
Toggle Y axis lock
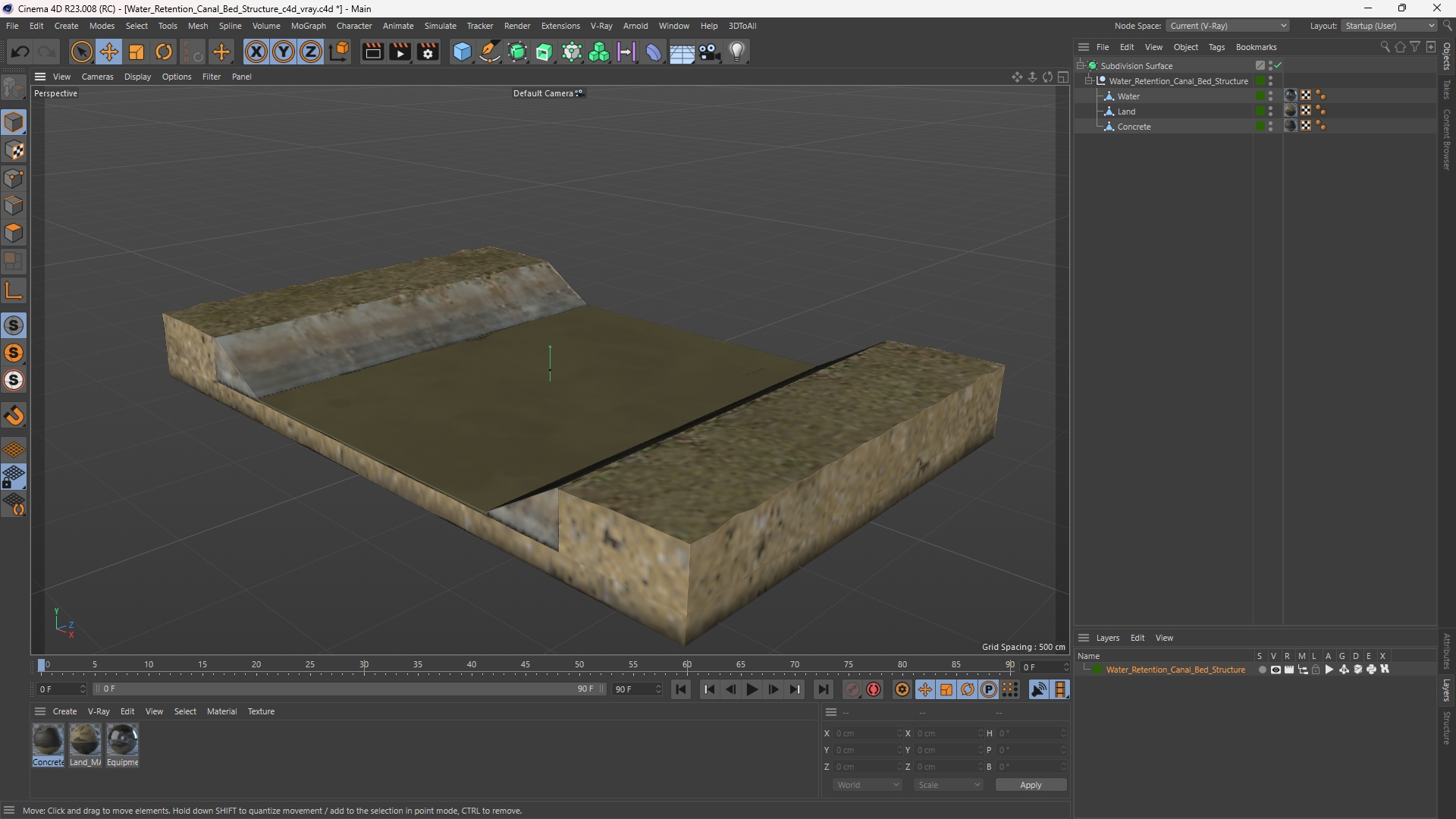pos(284,52)
